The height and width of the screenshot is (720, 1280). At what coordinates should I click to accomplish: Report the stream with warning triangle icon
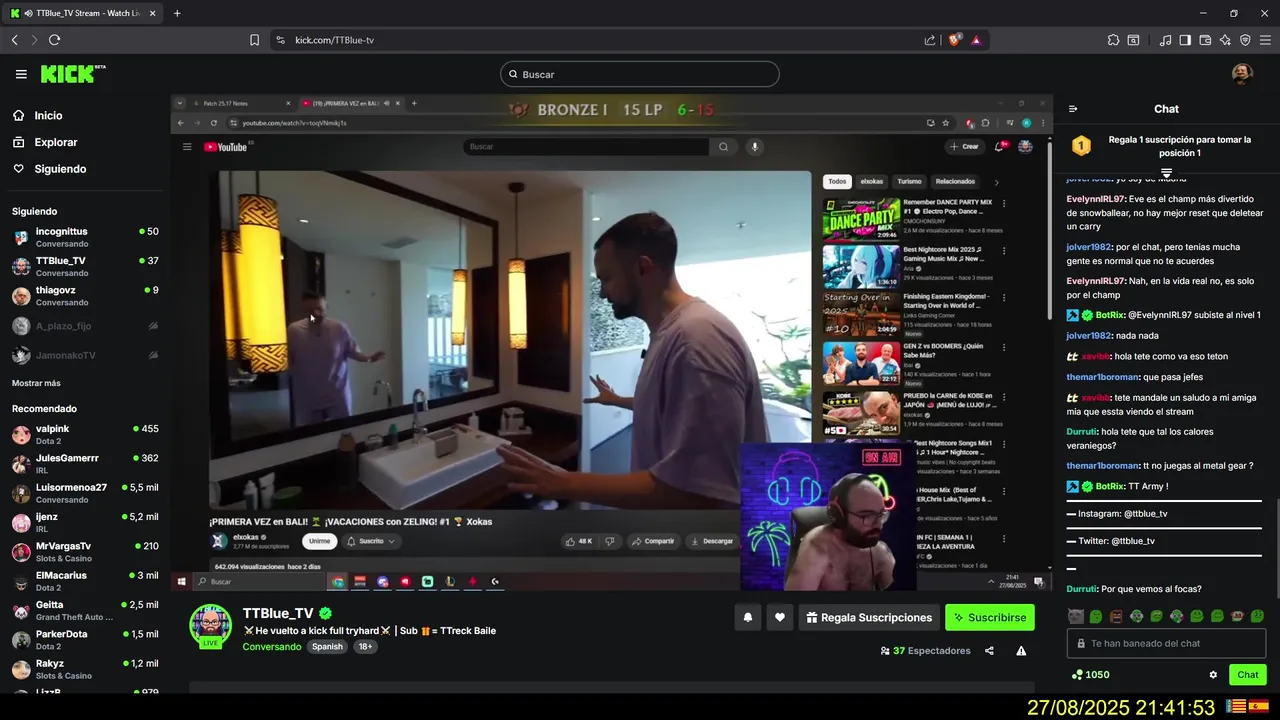(x=1021, y=651)
